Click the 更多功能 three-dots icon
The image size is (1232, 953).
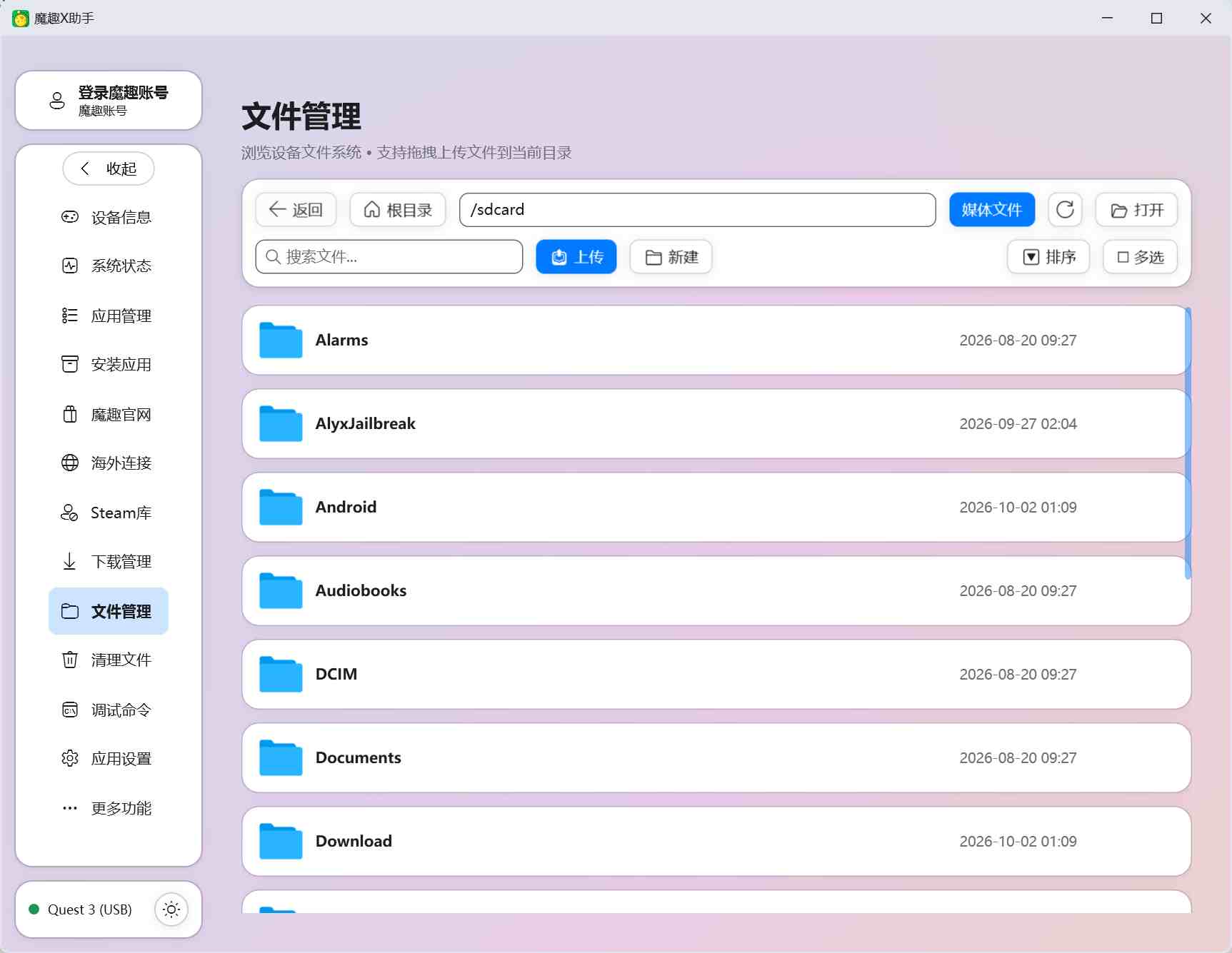pyautogui.click(x=70, y=808)
